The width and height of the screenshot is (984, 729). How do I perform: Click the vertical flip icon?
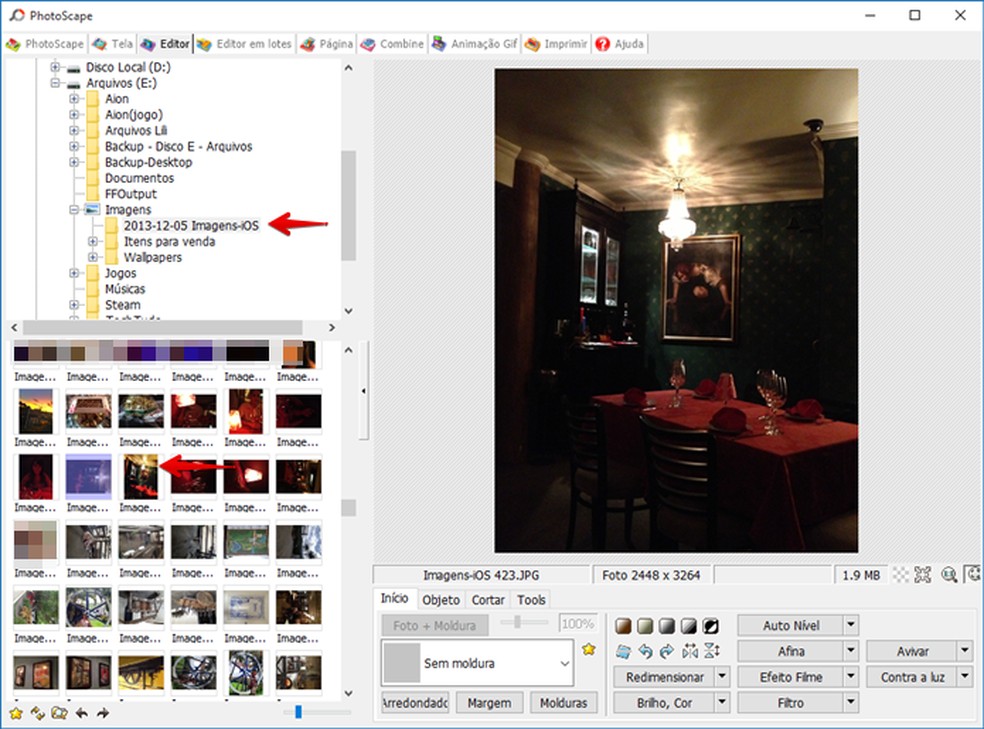(x=711, y=652)
